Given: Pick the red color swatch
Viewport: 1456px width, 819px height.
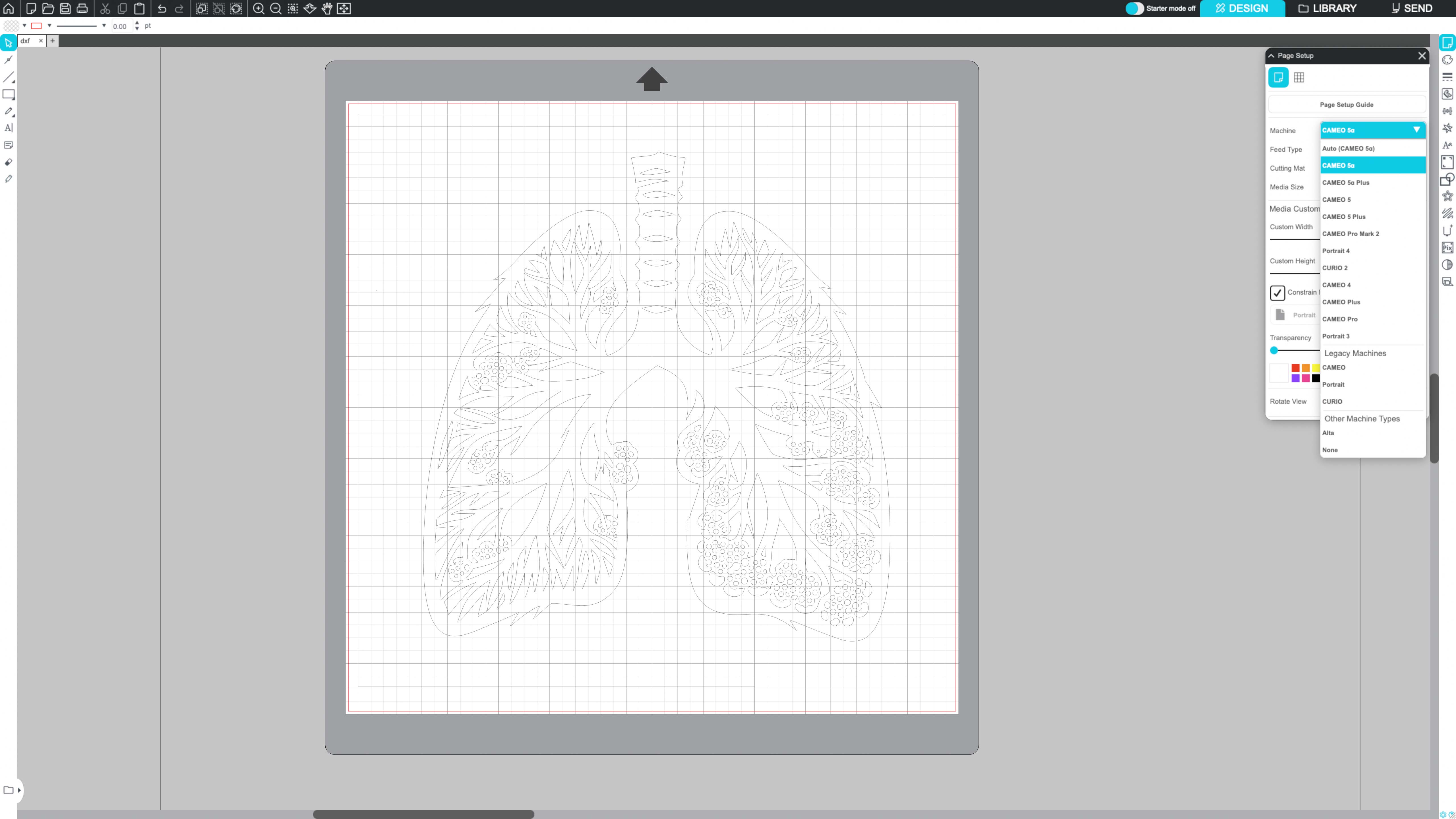Looking at the screenshot, I should [x=1296, y=368].
